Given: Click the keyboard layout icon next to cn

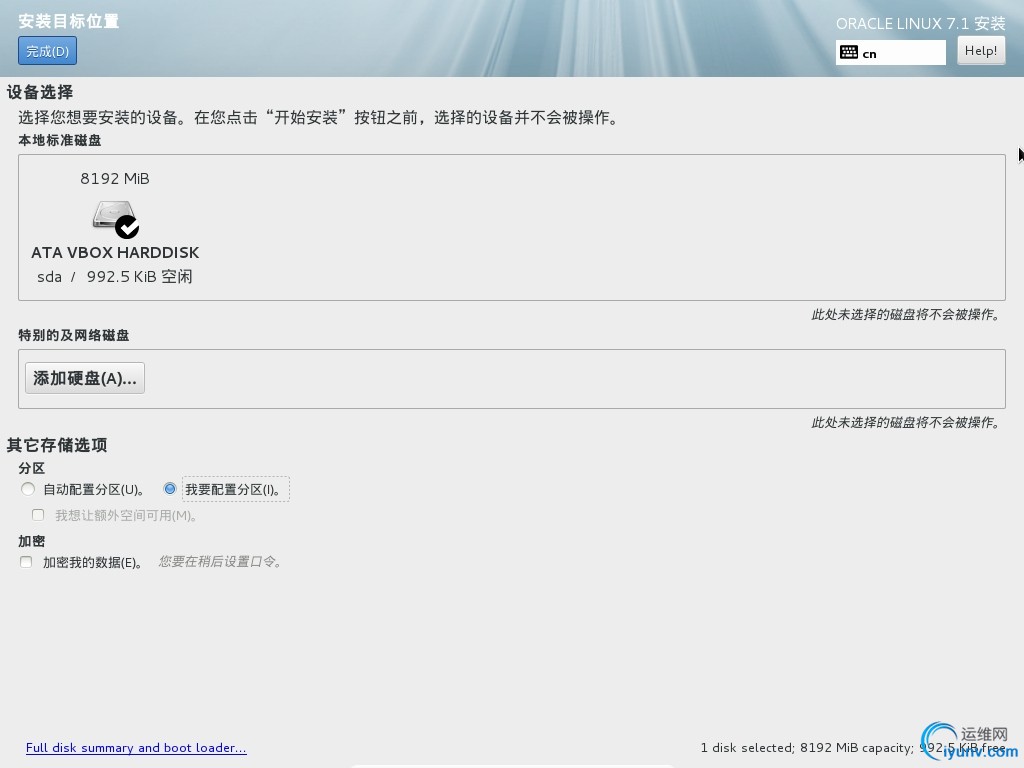Looking at the screenshot, I should click(x=848, y=53).
